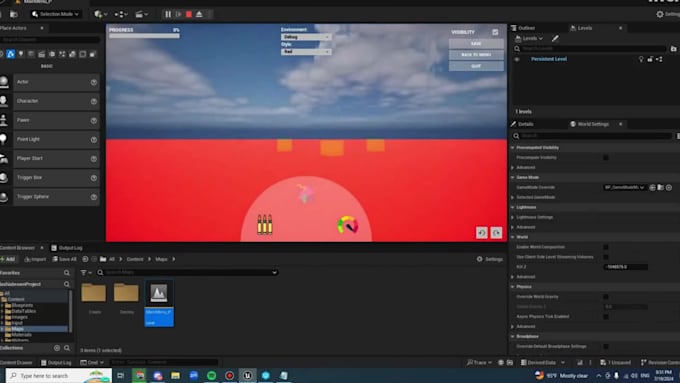Click Save All in Content Browser
Image resolution: width=680 pixels, height=383 pixels.
pyautogui.click(x=65, y=259)
